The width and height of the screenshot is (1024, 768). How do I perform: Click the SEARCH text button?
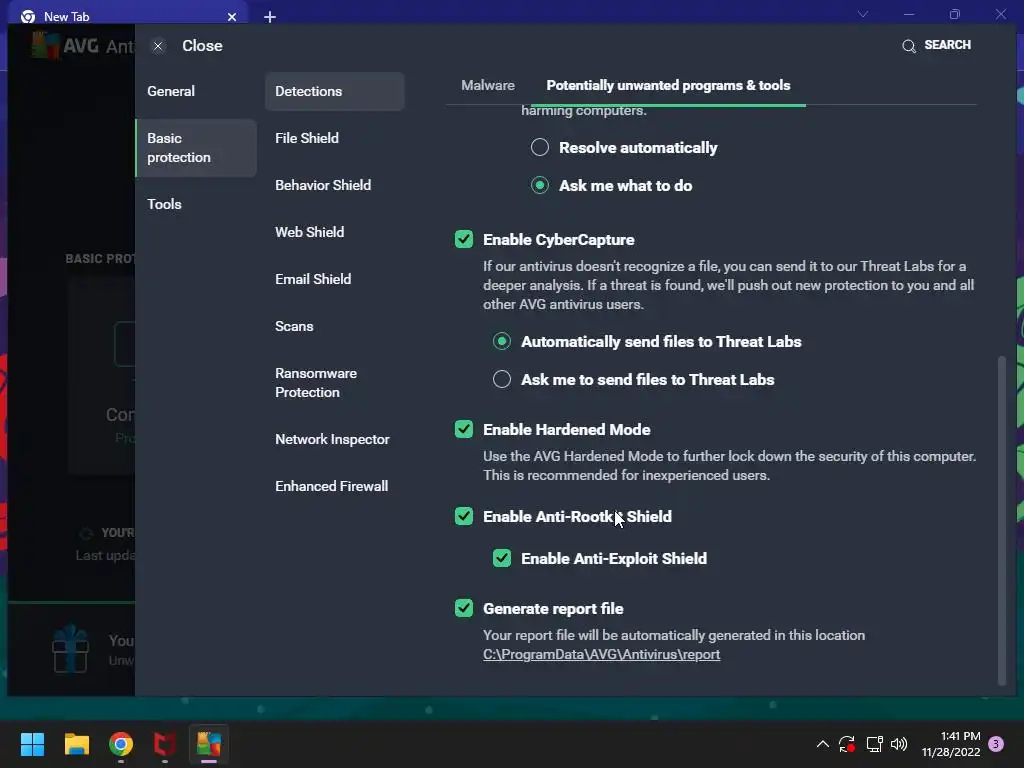(947, 45)
